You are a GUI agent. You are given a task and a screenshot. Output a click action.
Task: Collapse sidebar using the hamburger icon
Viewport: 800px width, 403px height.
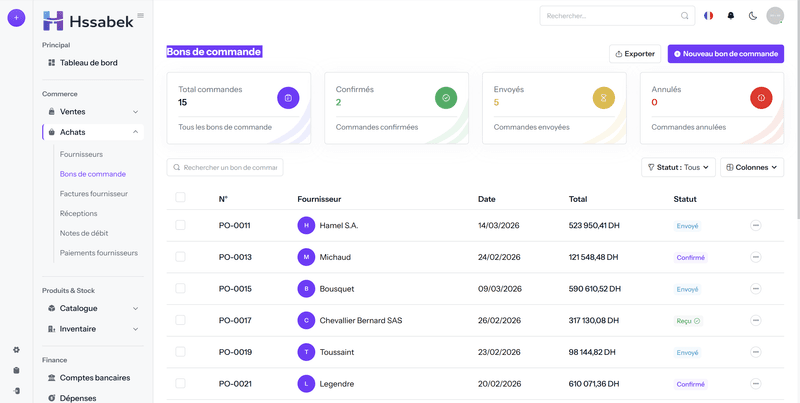tap(140, 15)
